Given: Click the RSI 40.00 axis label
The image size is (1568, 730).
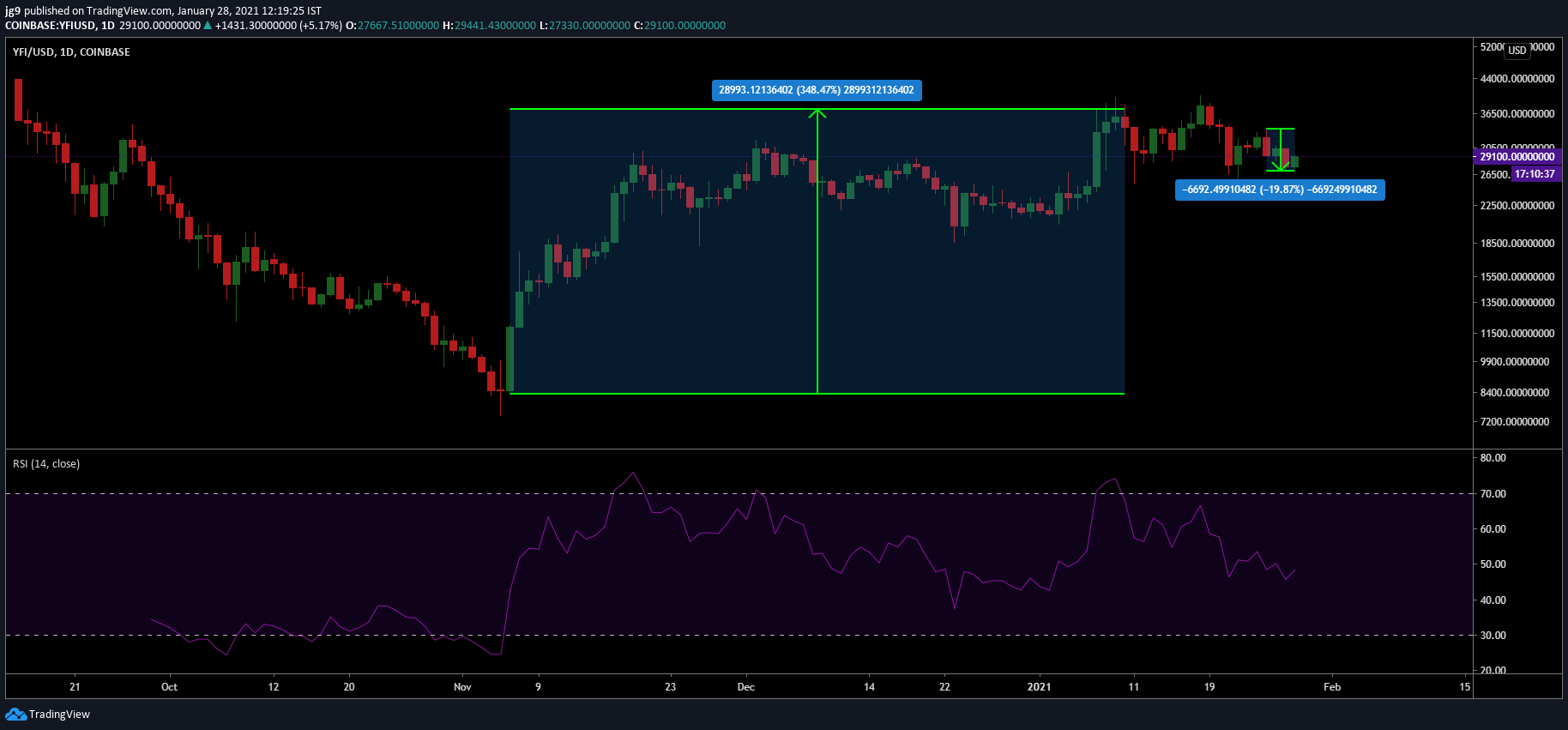Looking at the screenshot, I should click(1493, 600).
